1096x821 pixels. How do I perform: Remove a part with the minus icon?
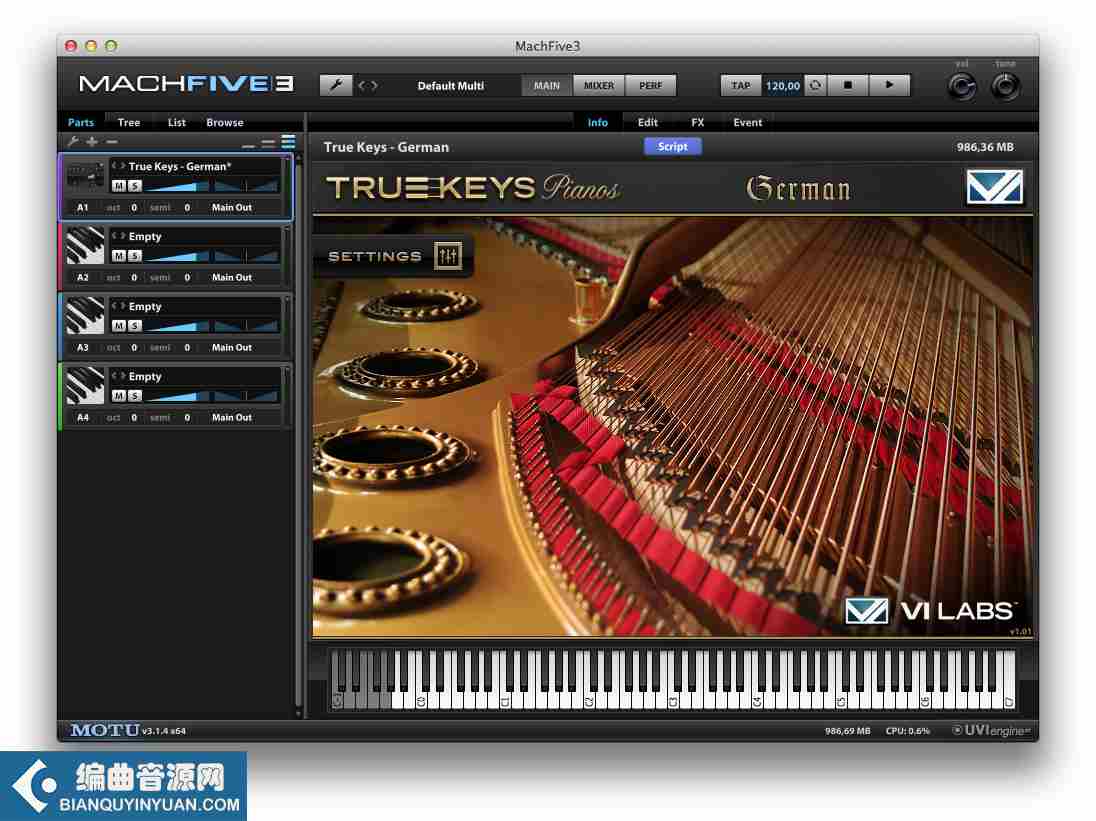[111, 142]
